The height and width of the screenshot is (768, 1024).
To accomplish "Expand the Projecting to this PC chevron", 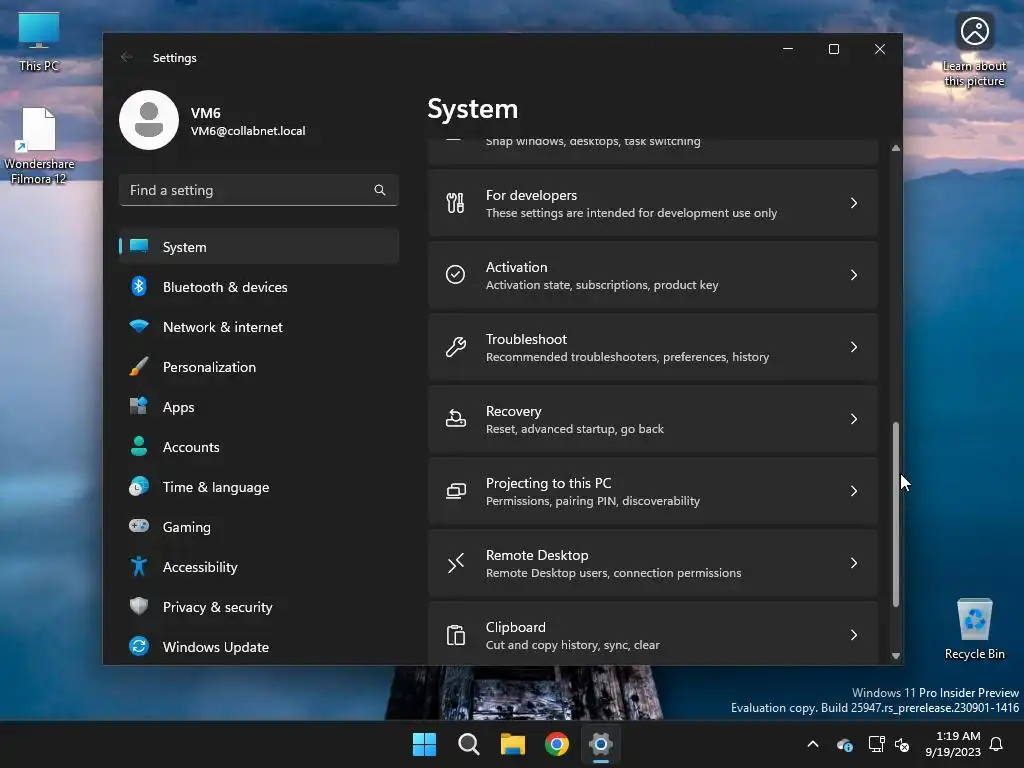I will click(854, 491).
